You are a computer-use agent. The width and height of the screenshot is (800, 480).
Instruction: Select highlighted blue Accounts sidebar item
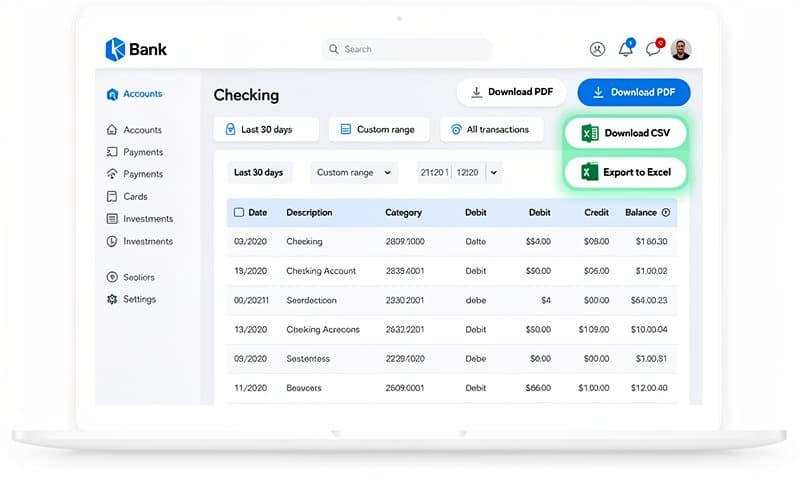[x=134, y=94]
